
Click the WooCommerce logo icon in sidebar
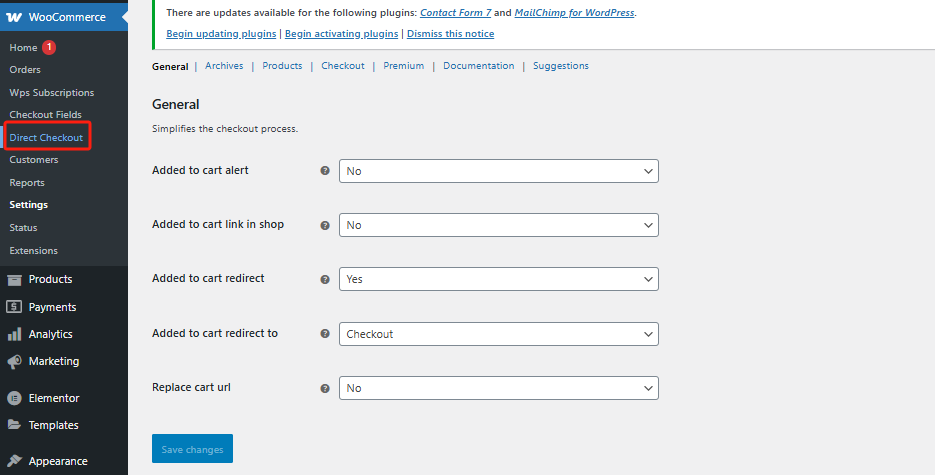[x=15, y=17]
